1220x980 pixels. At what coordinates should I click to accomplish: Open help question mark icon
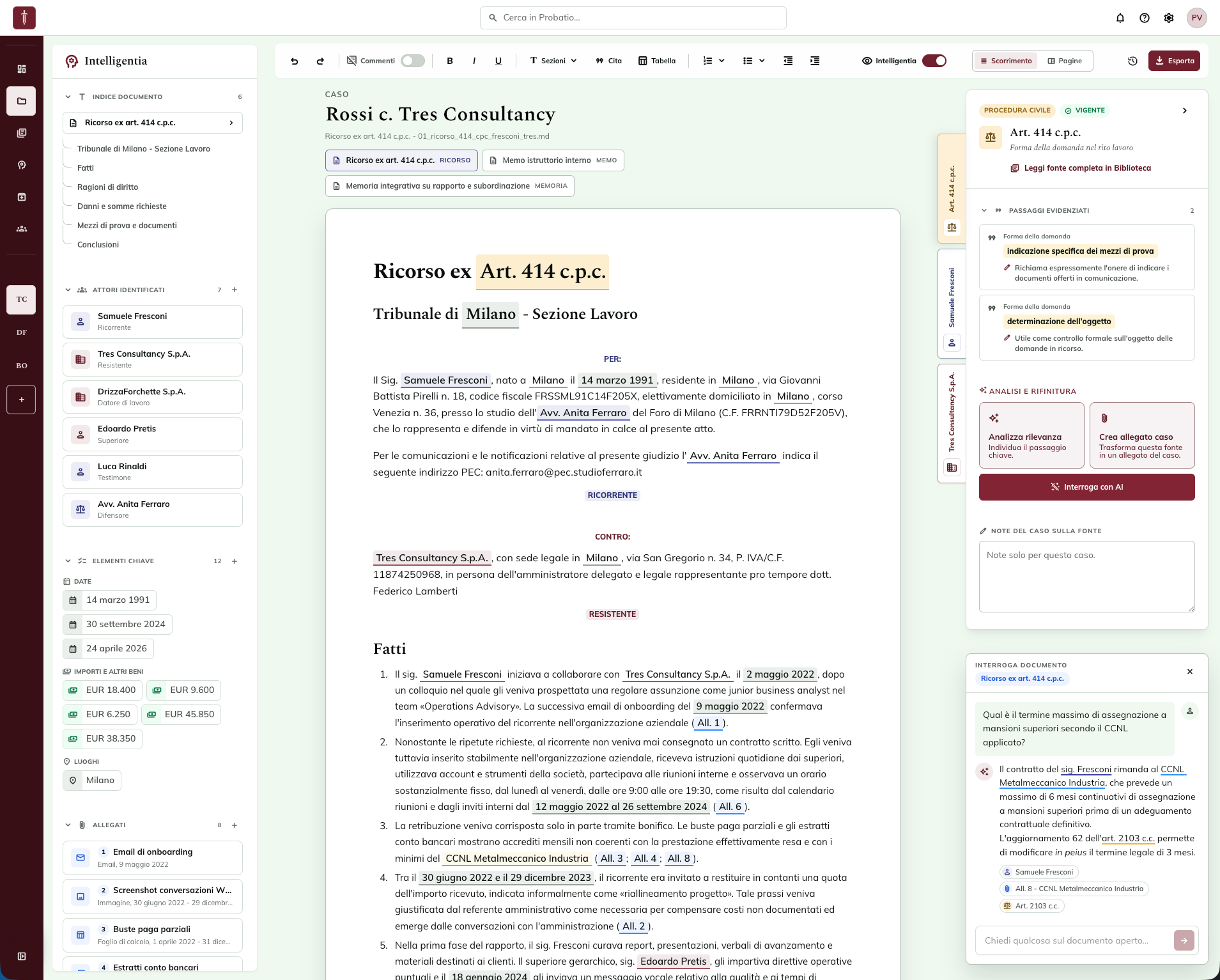1145,18
